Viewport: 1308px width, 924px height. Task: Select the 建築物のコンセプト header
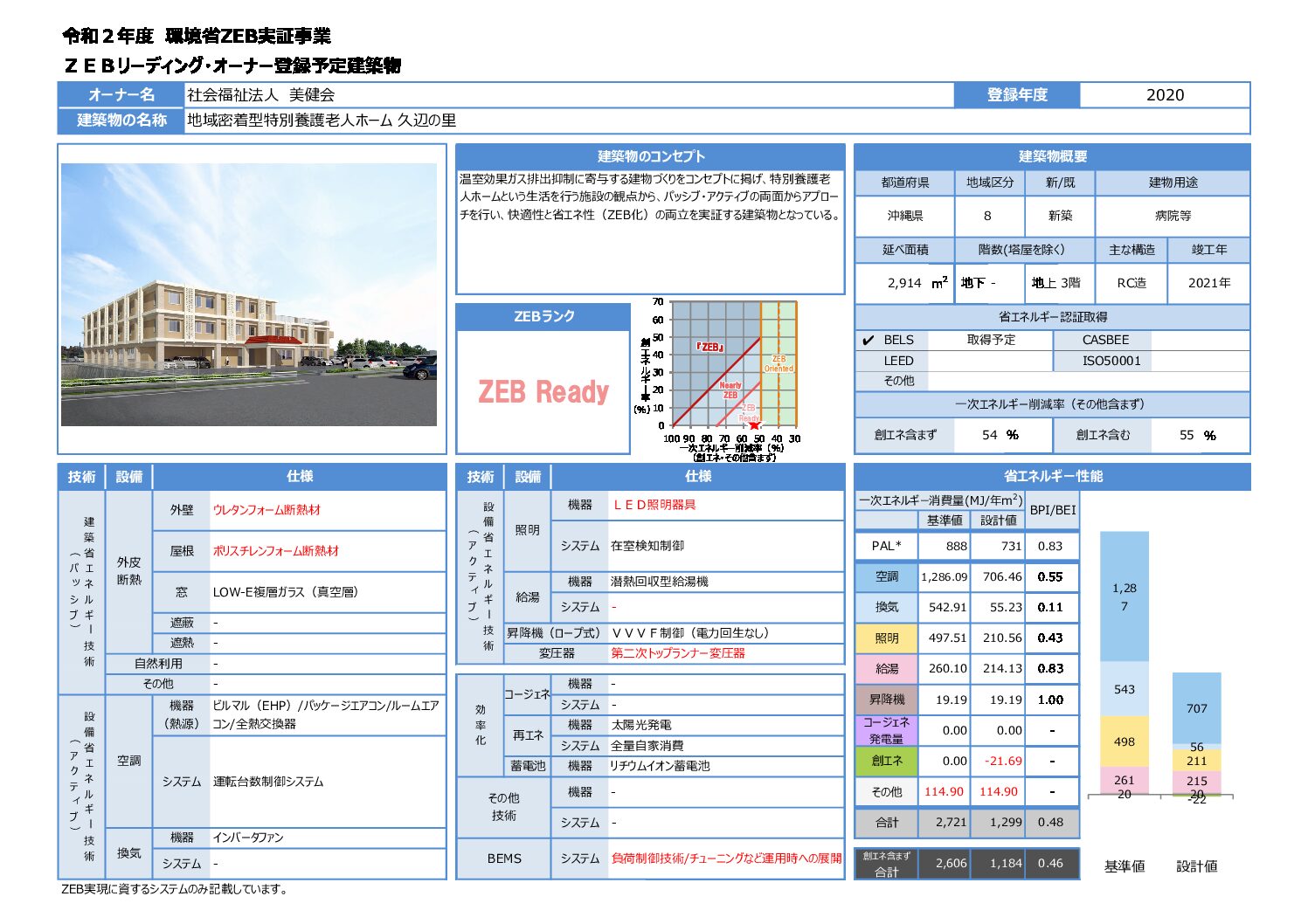(x=650, y=156)
